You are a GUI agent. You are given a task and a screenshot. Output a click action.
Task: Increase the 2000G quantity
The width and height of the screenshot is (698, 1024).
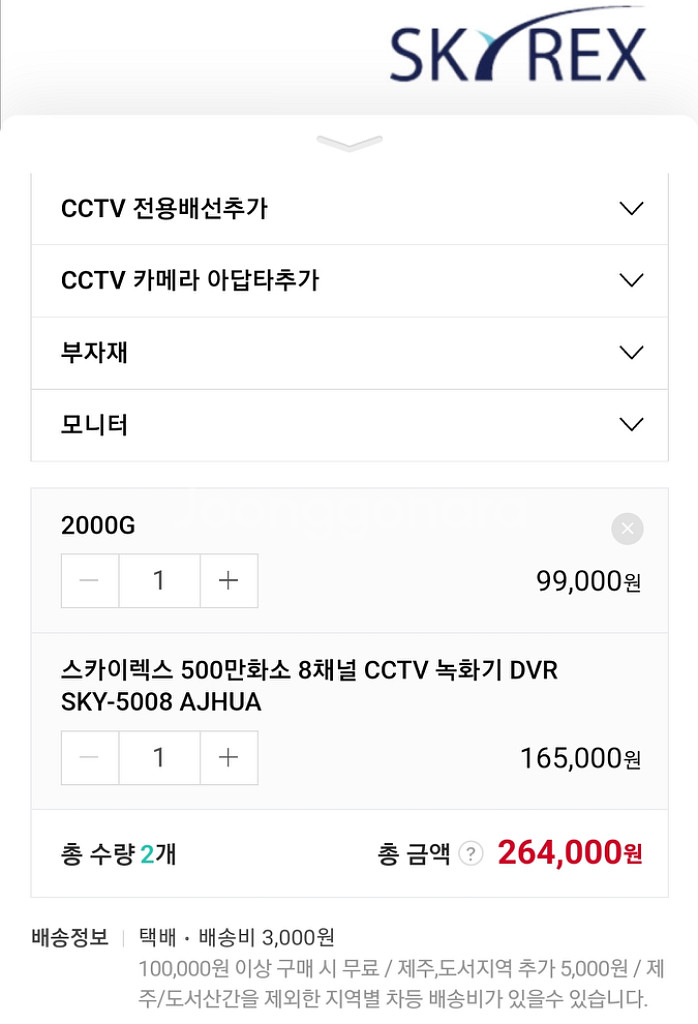pos(229,581)
